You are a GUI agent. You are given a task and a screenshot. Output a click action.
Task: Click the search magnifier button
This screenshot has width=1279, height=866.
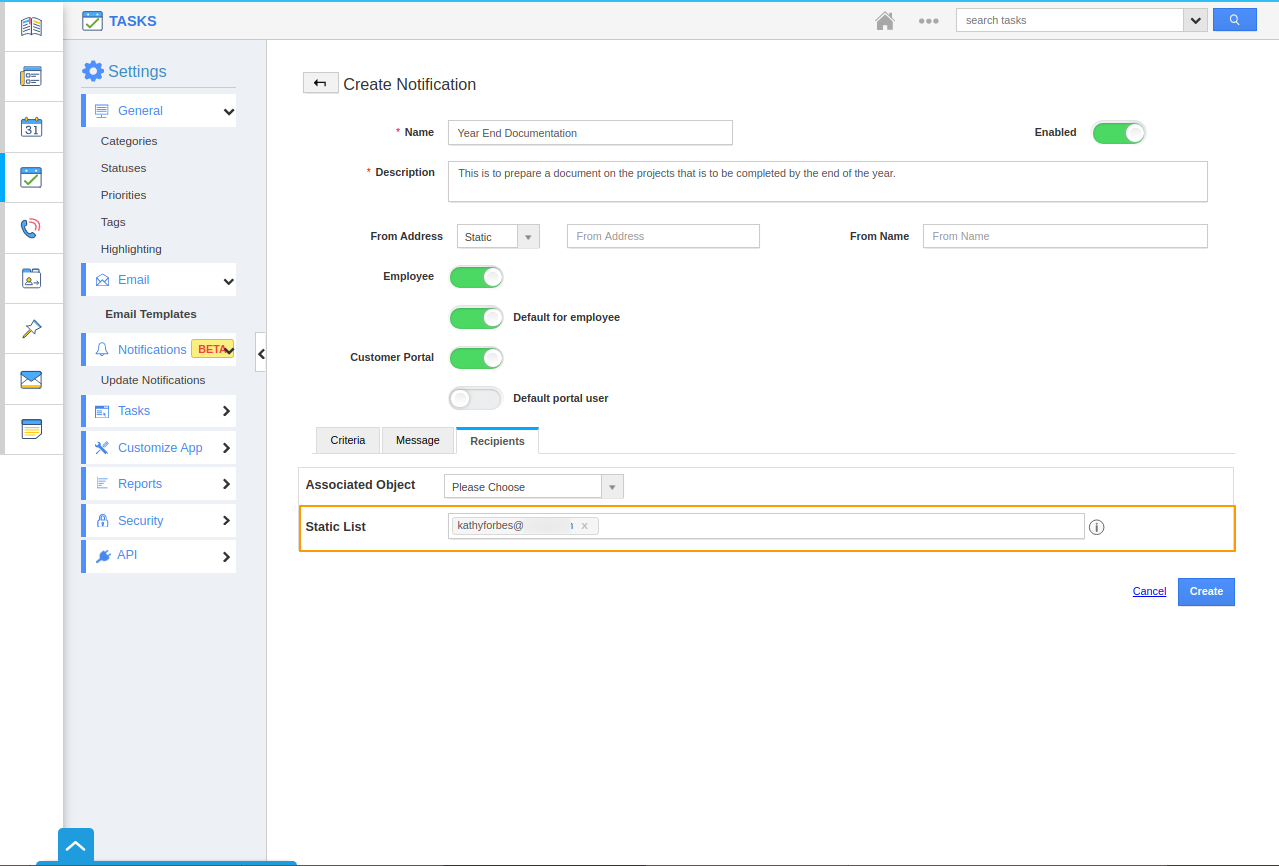tap(1234, 20)
